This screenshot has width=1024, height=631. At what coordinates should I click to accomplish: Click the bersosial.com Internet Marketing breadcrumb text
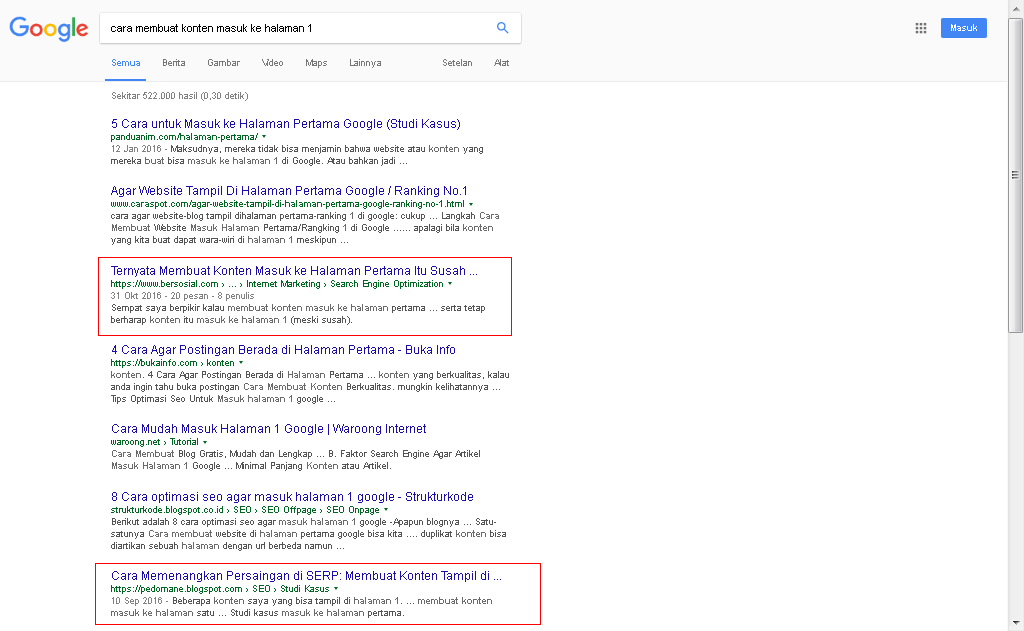(277, 284)
